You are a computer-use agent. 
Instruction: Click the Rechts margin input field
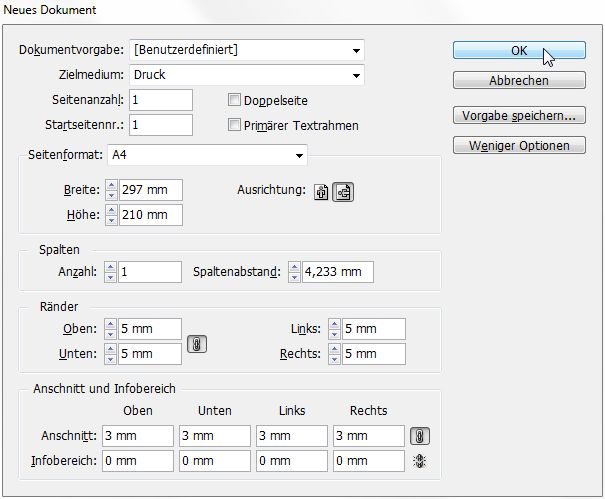pyautogui.click(x=372, y=354)
